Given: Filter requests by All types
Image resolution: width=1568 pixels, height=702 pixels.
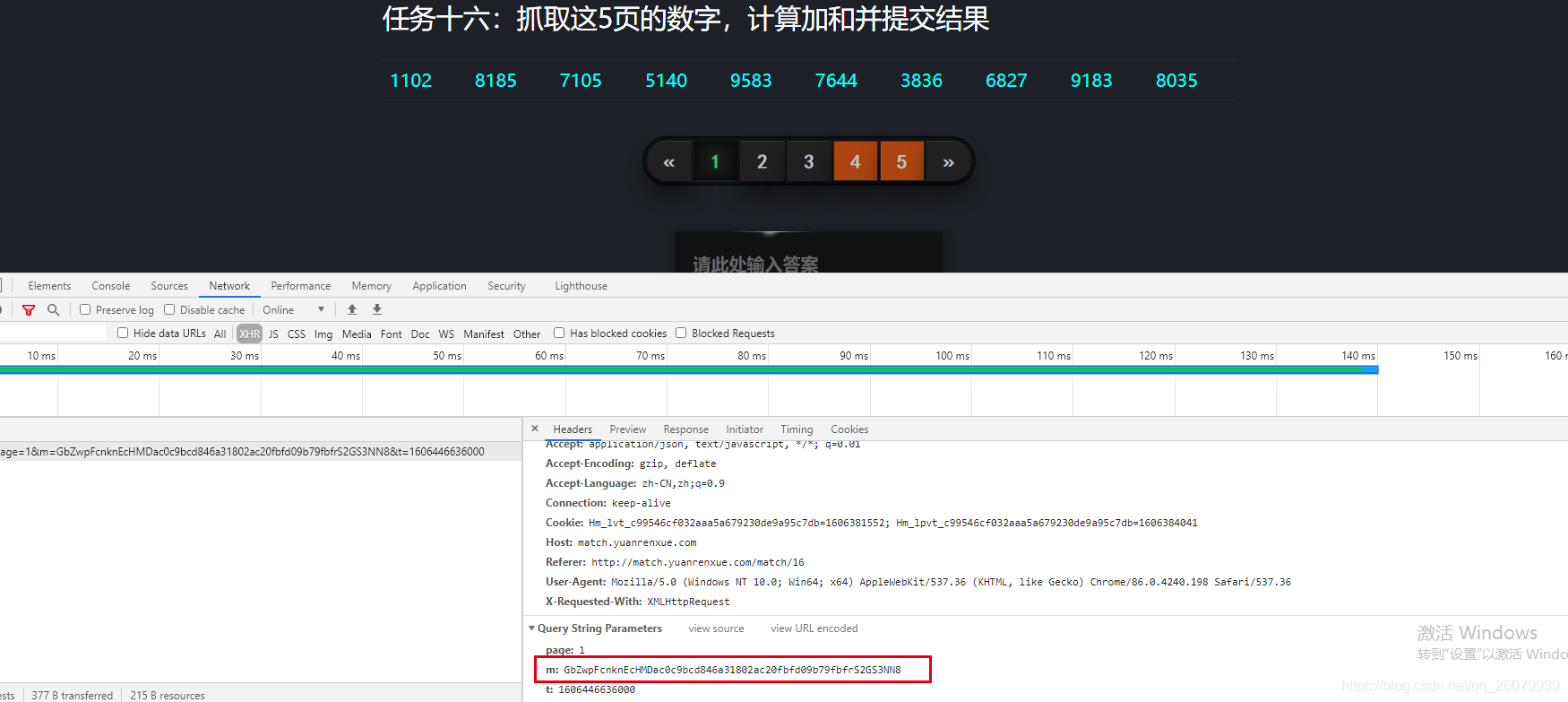Looking at the screenshot, I should (220, 334).
